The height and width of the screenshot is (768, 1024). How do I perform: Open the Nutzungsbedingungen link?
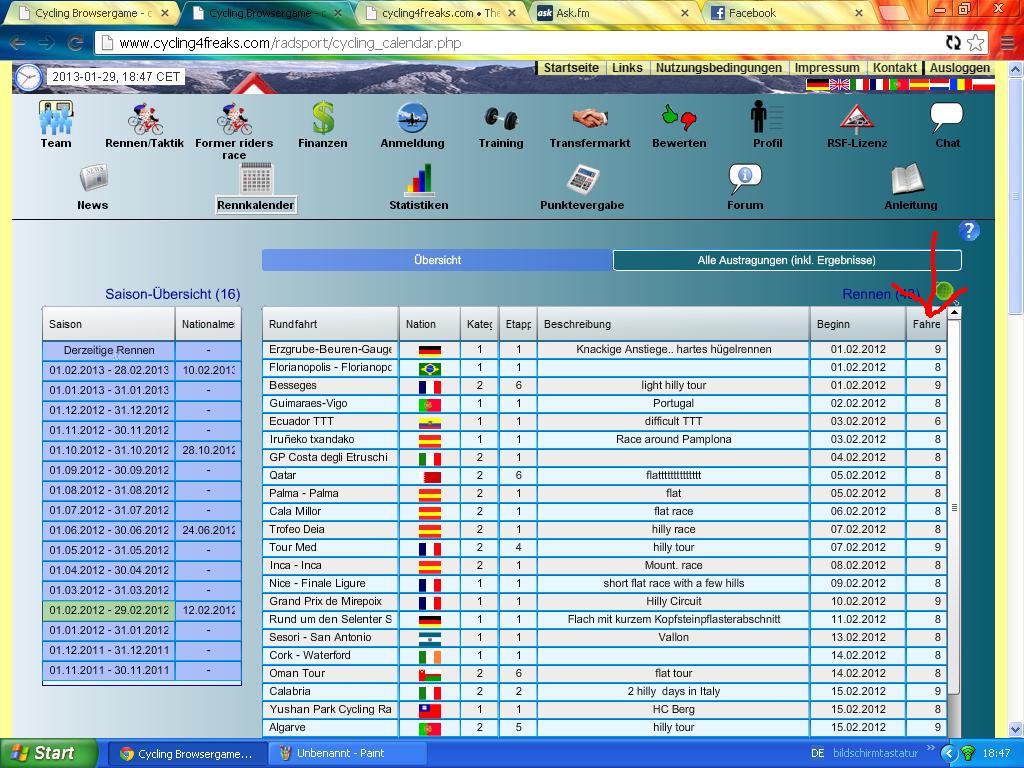718,68
